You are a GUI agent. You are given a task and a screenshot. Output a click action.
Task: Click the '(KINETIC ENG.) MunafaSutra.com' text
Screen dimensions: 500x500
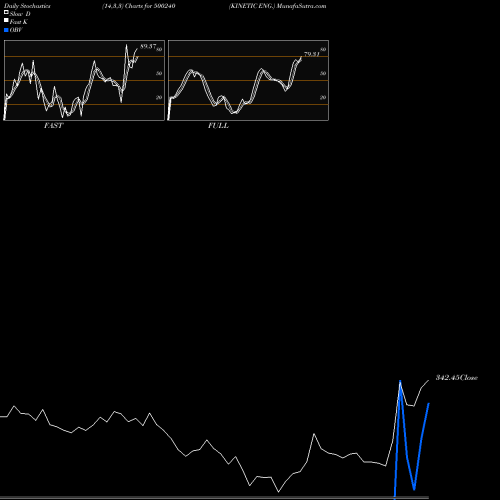click(278, 6)
